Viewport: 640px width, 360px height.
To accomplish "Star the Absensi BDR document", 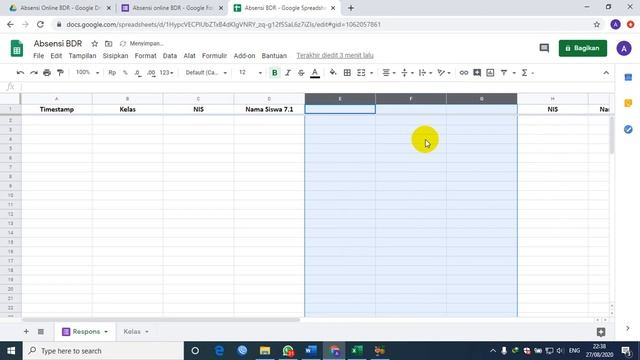I will coord(95,43).
